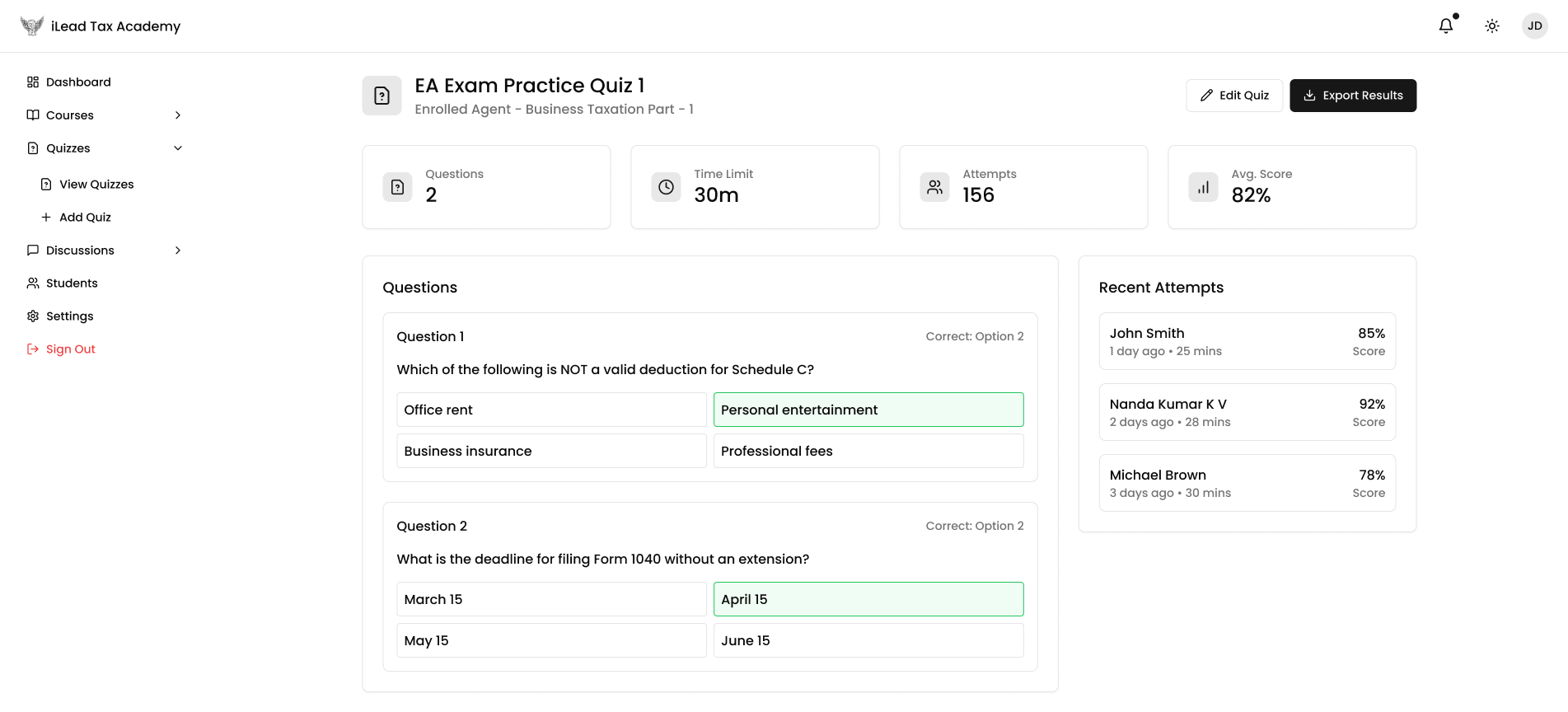1568x712 pixels.
Task: Toggle the light/dark theme sun icon
Action: click(1492, 26)
